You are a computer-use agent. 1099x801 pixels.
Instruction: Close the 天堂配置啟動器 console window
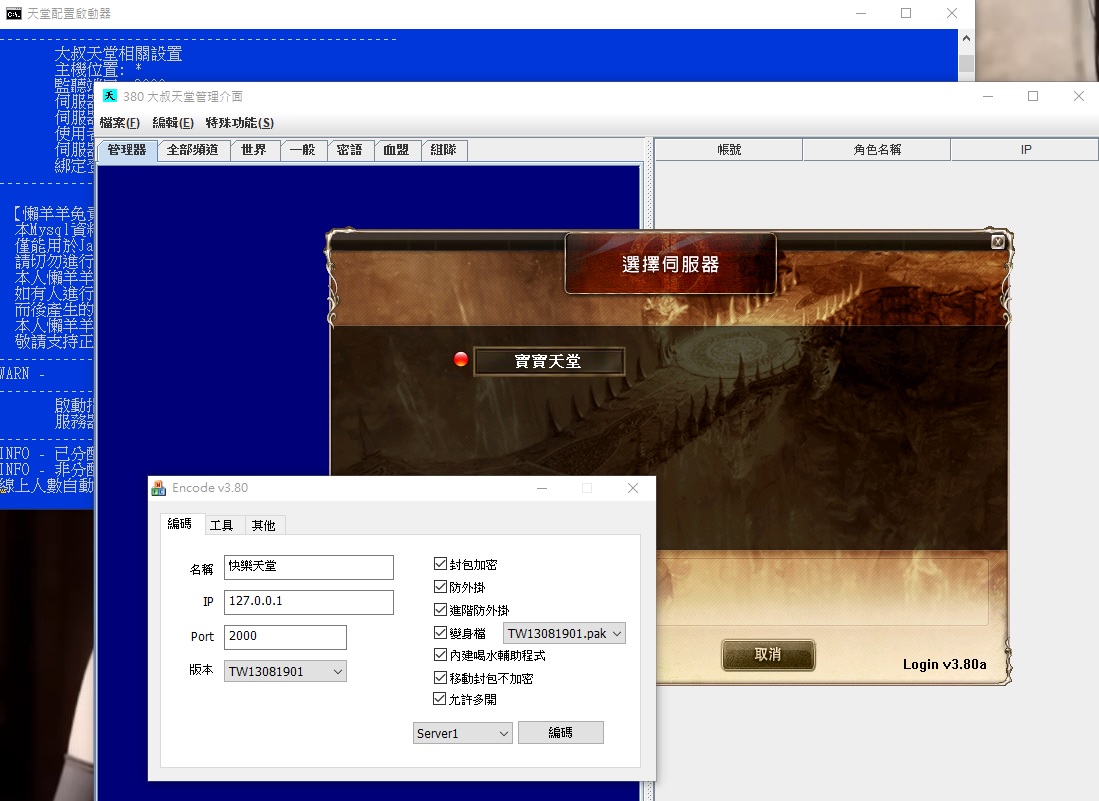(x=952, y=13)
